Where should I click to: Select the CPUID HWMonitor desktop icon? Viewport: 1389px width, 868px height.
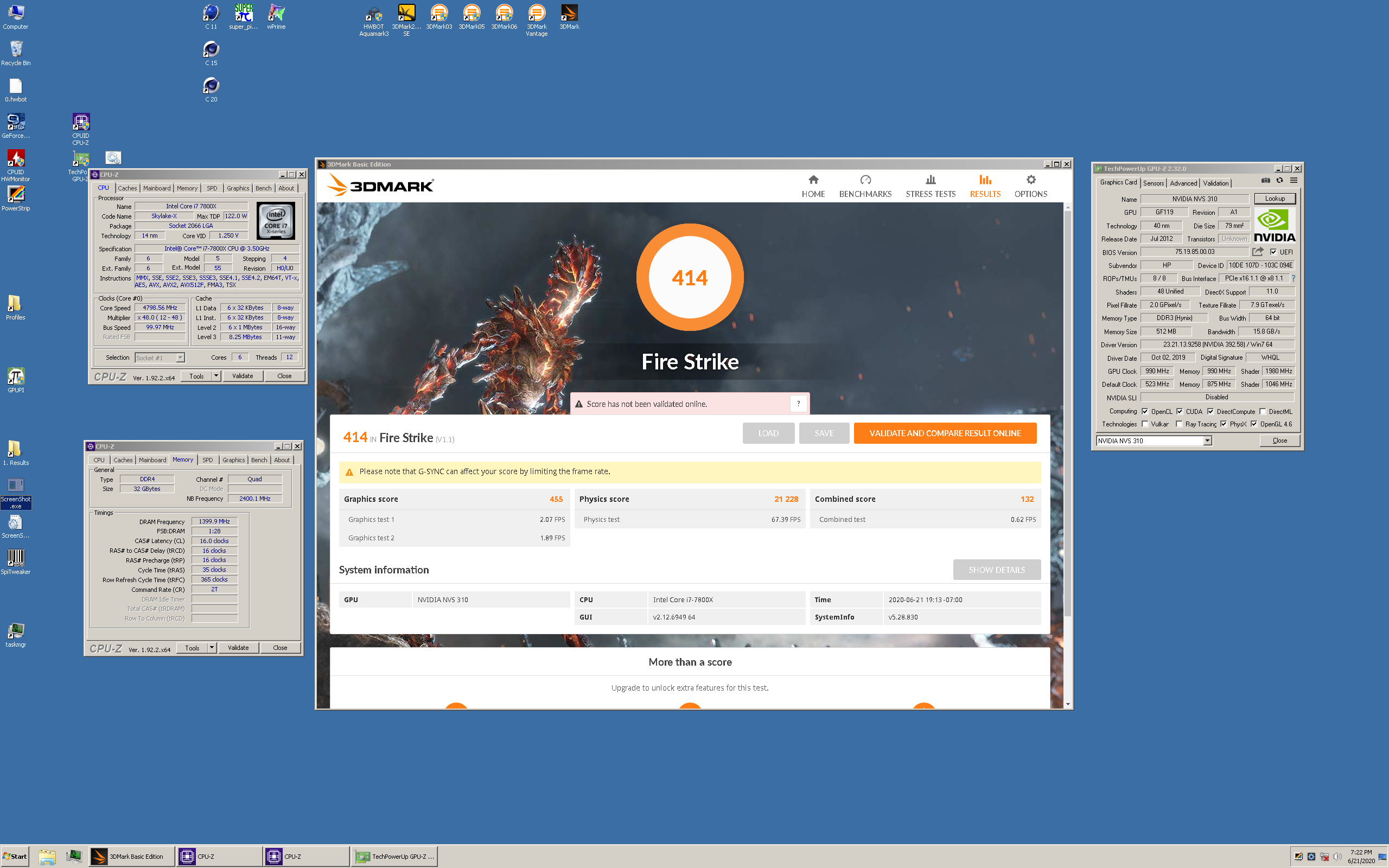(16, 166)
